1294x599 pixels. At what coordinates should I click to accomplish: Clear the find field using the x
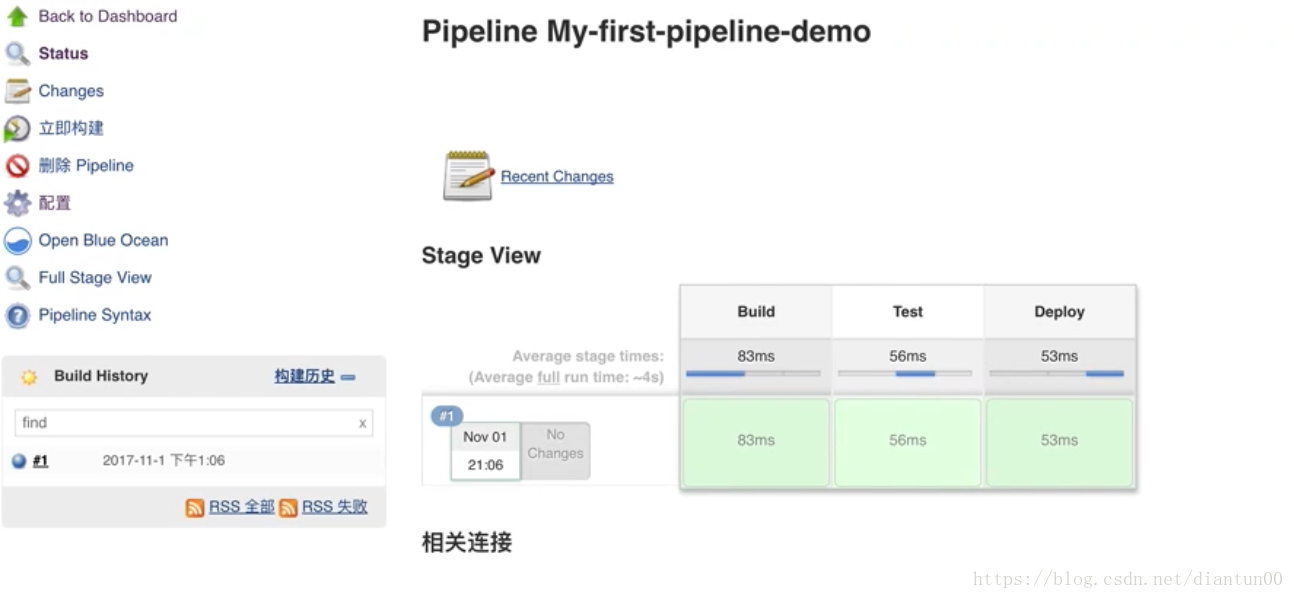click(x=361, y=423)
